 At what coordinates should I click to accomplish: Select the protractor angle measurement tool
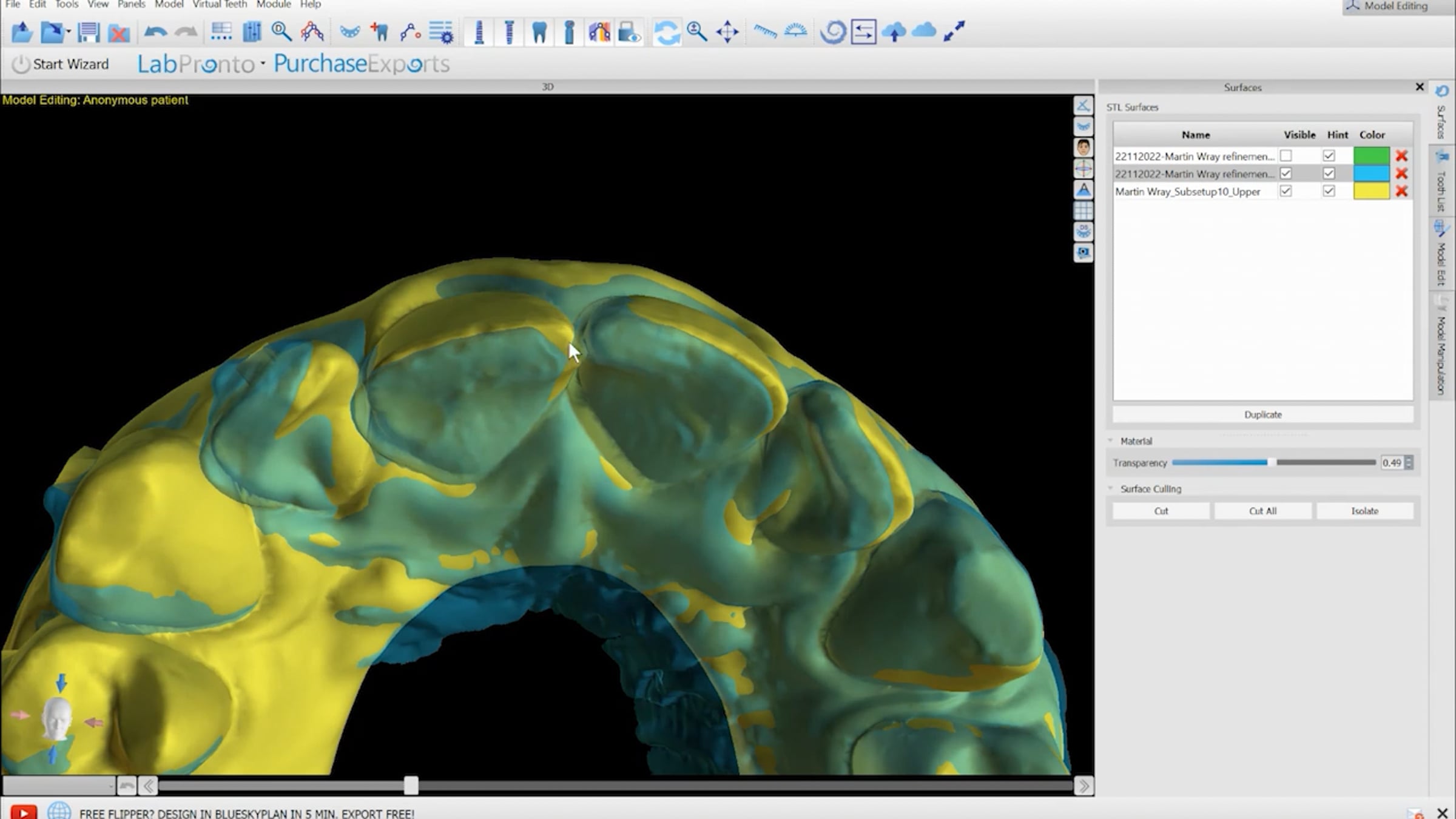[795, 30]
